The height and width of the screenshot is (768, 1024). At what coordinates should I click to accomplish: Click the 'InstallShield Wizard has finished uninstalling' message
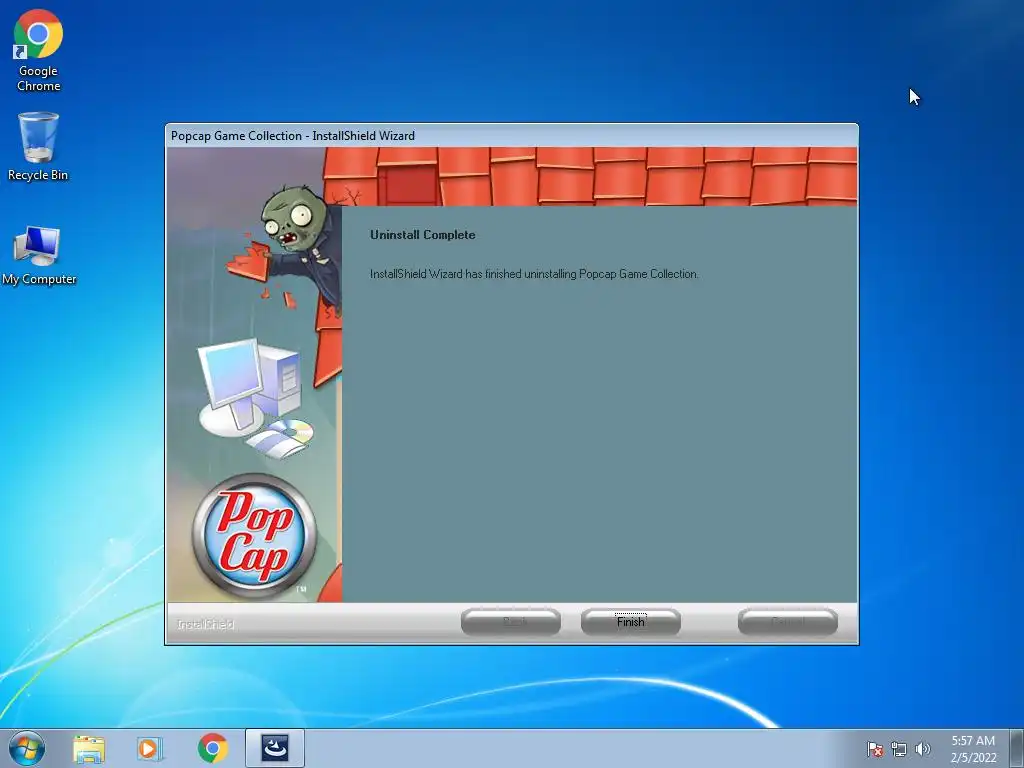tap(534, 274)
